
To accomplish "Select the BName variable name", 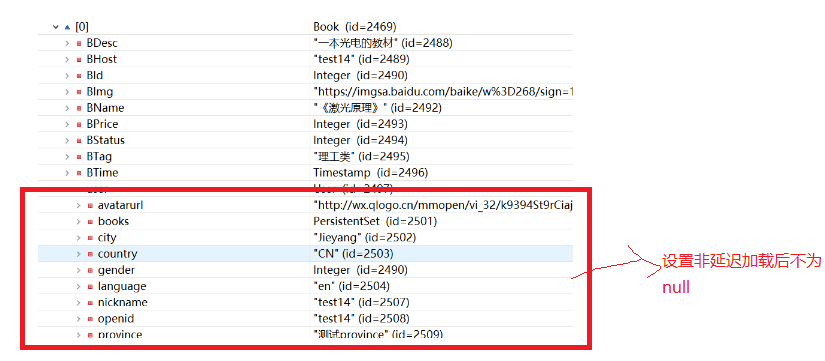I will (105, 108).
